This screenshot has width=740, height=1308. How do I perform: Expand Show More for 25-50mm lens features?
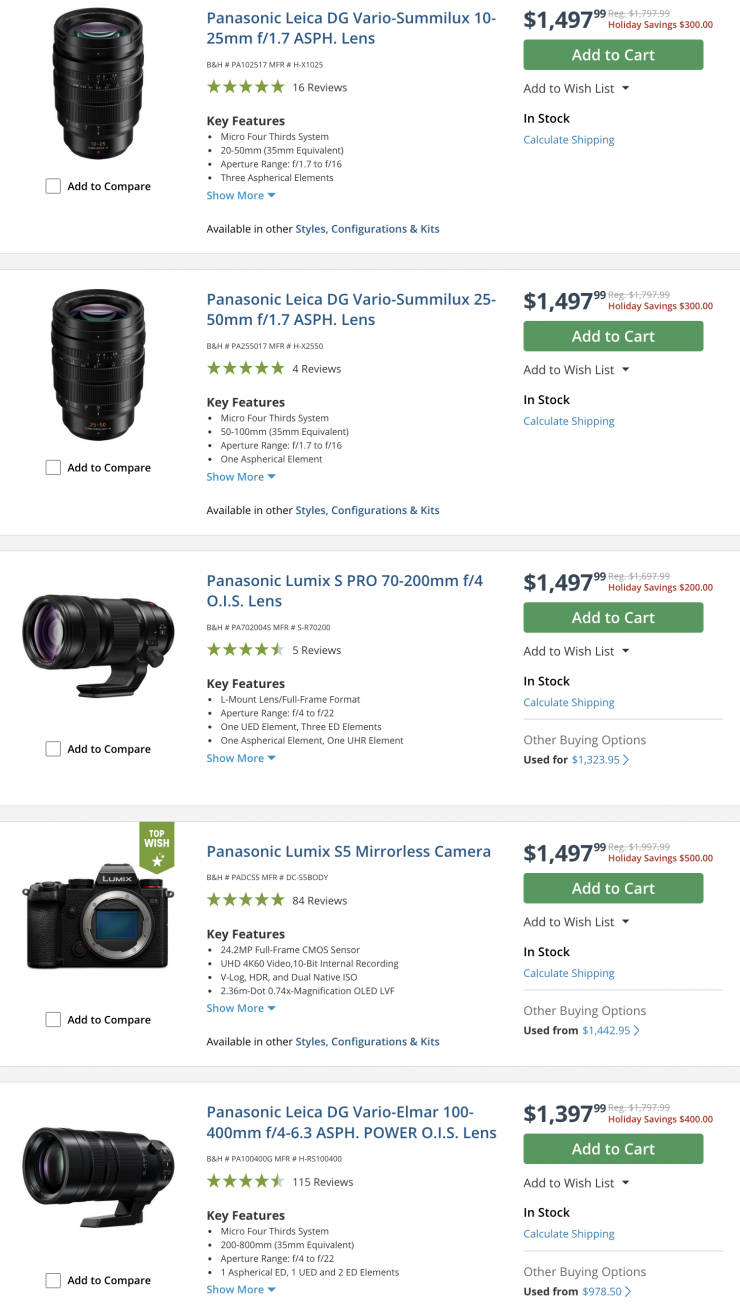coord(240,477)
